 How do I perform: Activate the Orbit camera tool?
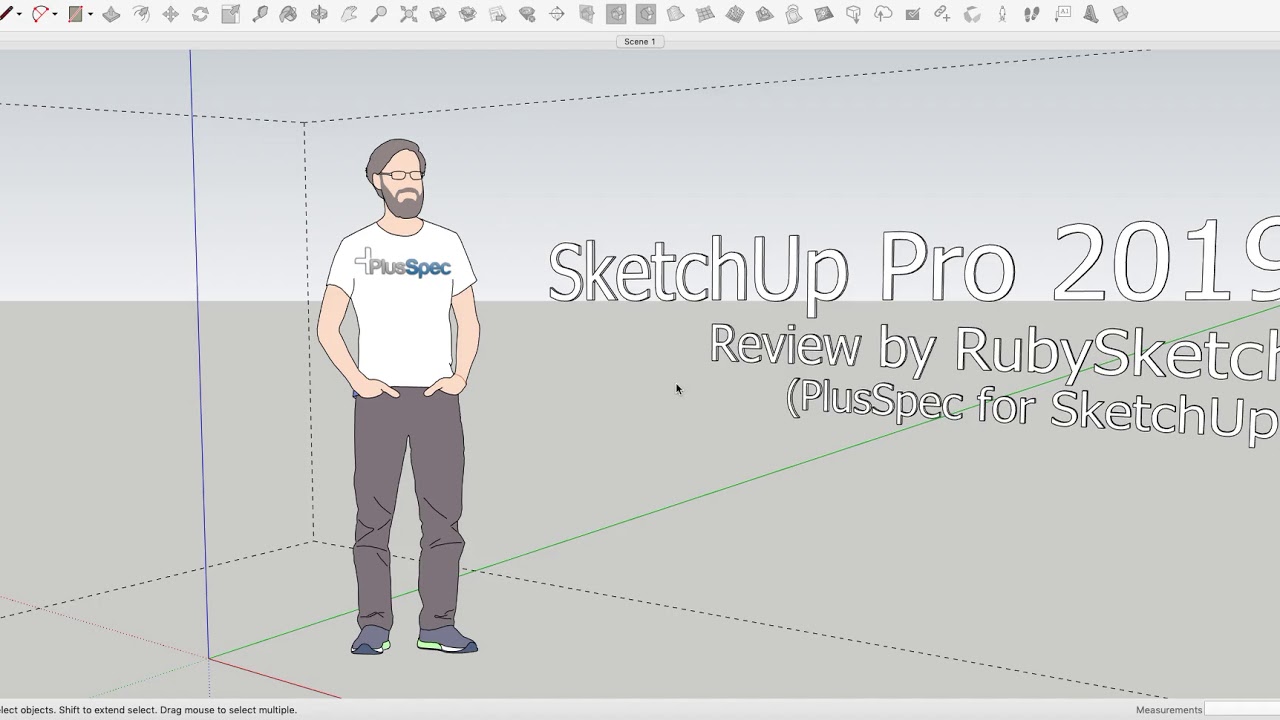[x=319, y=14]
